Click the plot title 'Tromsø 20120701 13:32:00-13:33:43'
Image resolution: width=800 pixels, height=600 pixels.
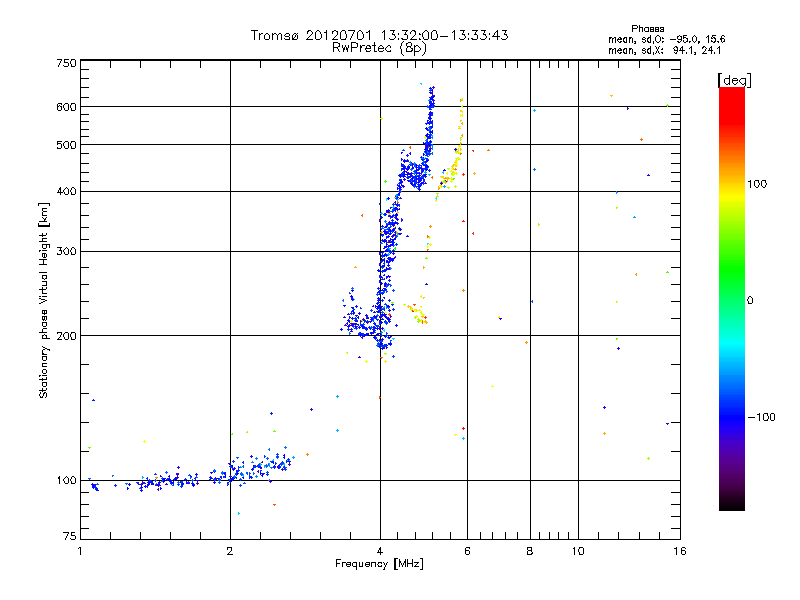pyautogui.click(x=380, y=35)
